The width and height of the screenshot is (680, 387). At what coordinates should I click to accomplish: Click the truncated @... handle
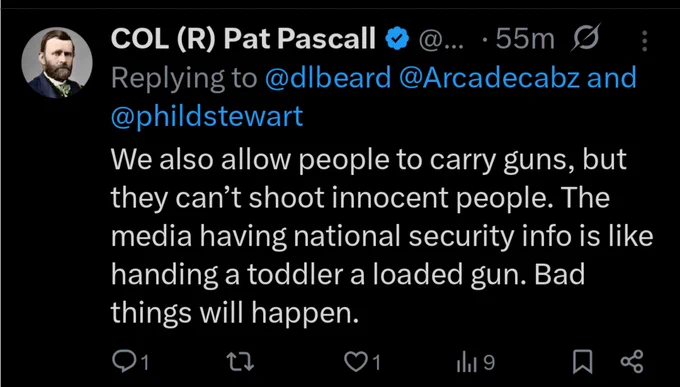point(441,40)
